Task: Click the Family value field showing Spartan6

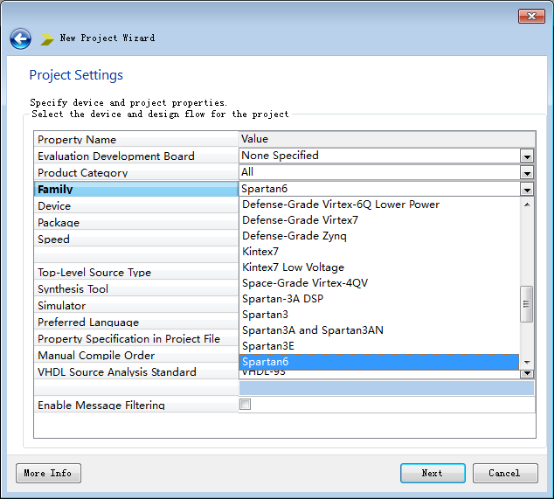Action: click(379, 189)
